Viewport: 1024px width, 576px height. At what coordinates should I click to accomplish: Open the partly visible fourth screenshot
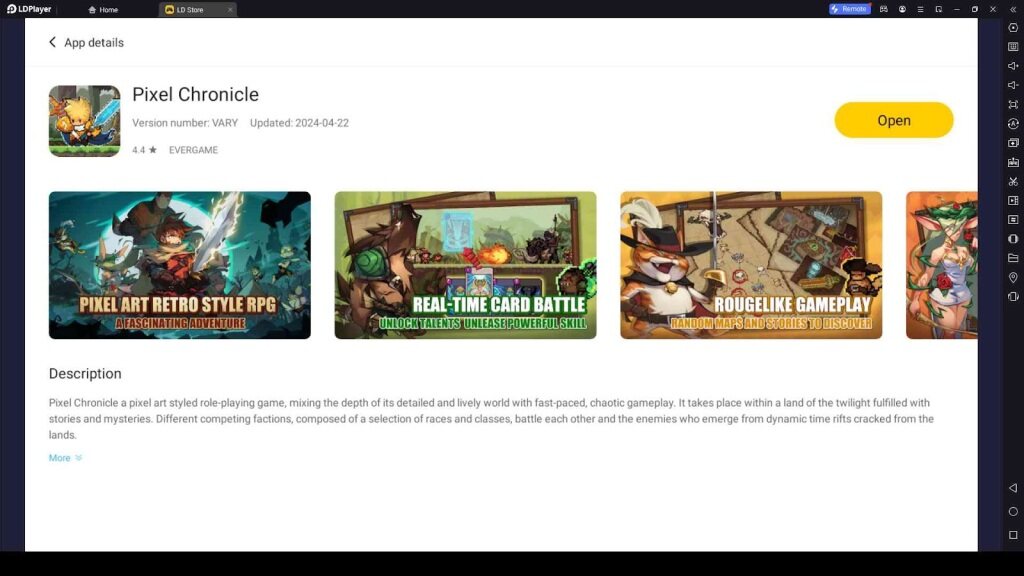942,265
